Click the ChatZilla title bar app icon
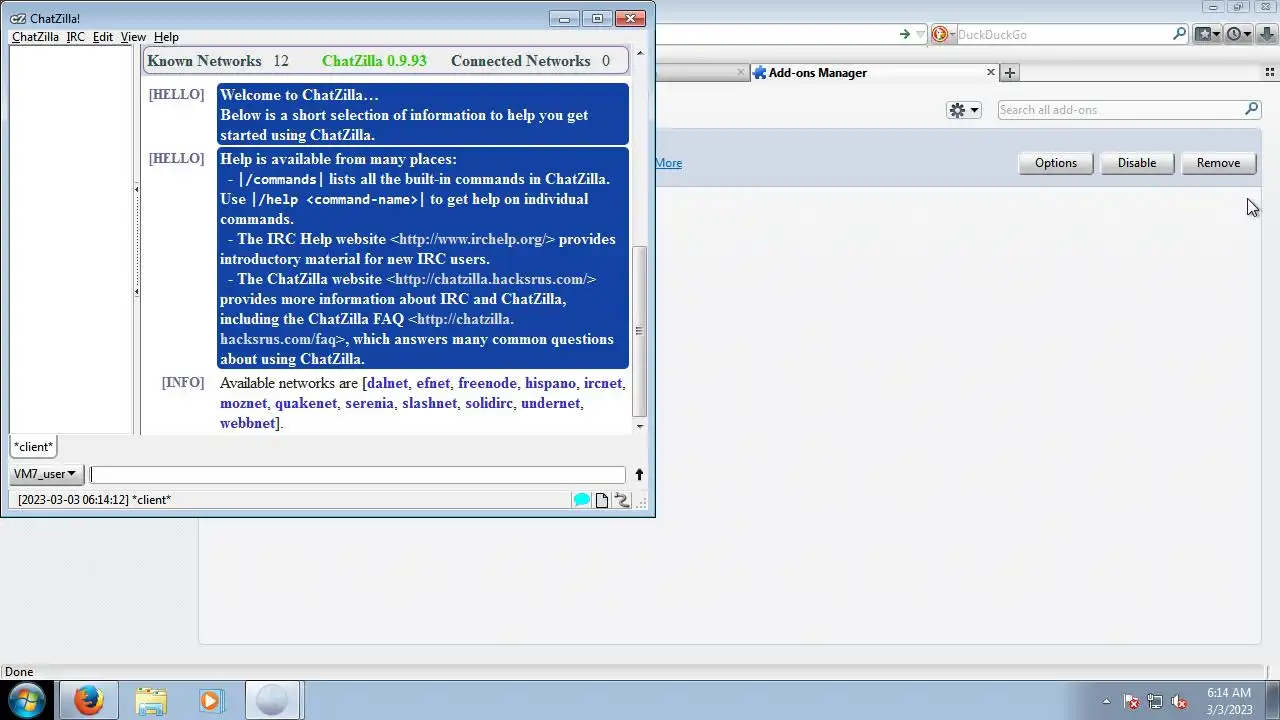 tap(18, 18)
